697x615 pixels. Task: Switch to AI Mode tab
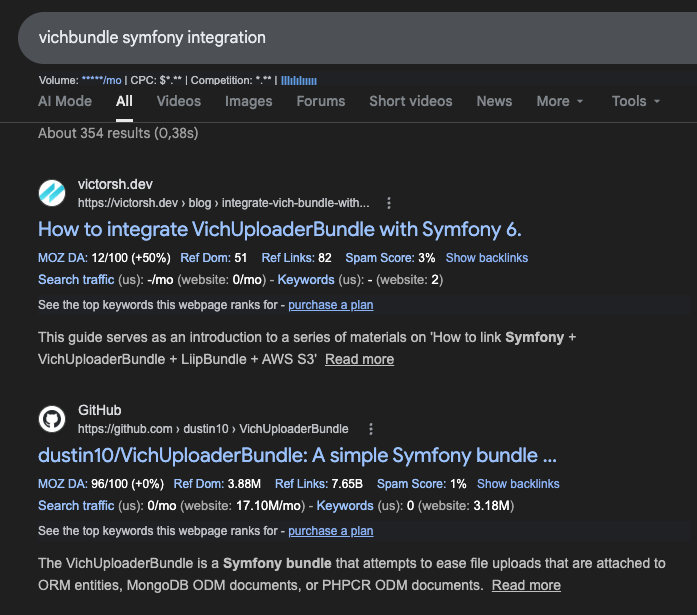[x=65, y=101]
